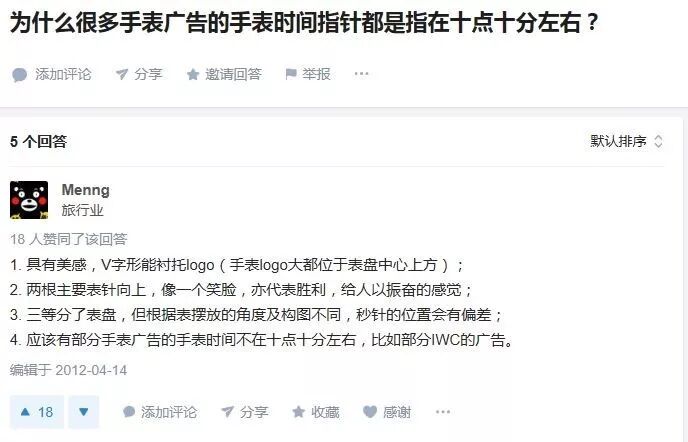This screenshot has width=688, height=442.
Task: Open the three-dots menu under the question title
Action: click(x=361, y=73)
